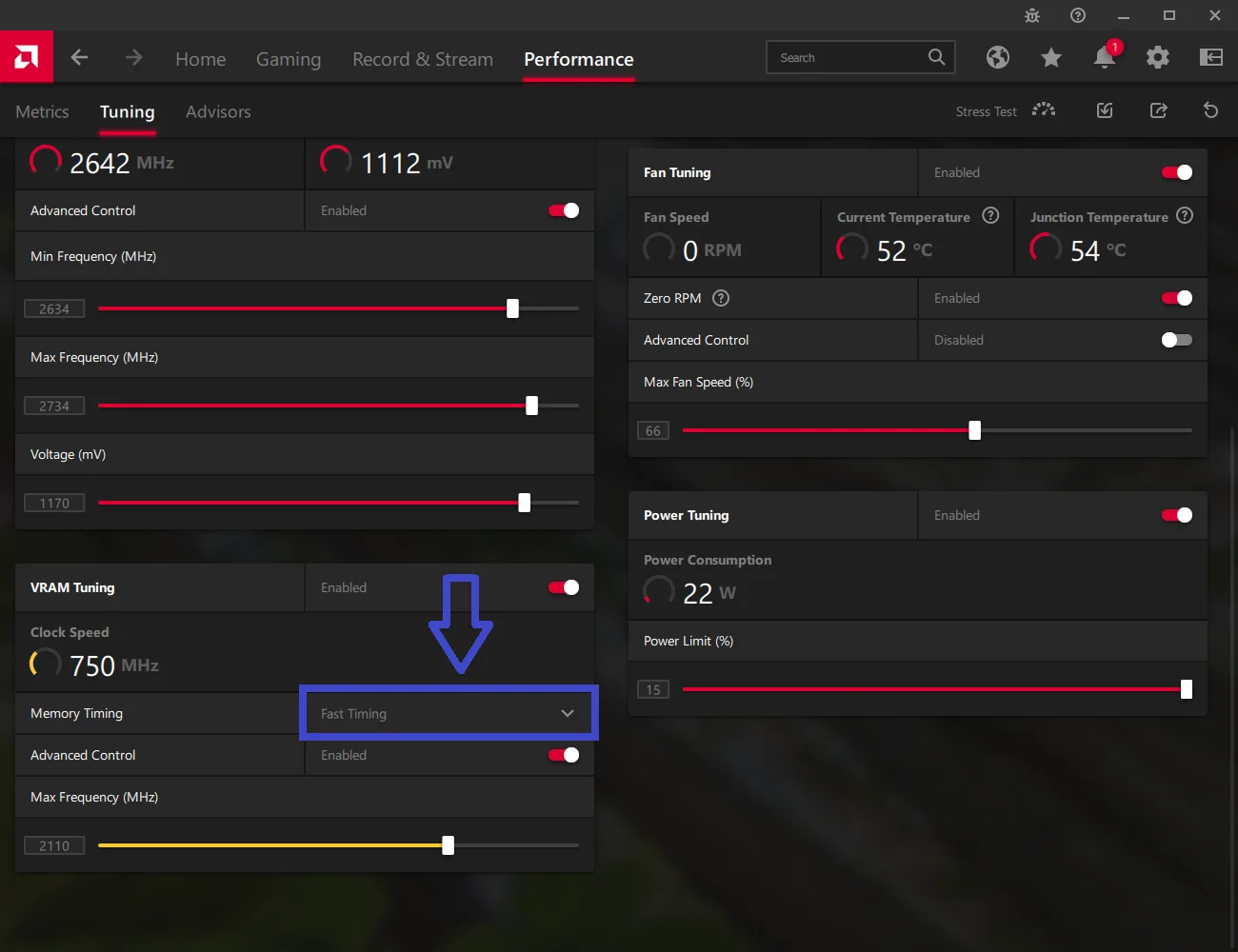Open Record & Stream section

423,59
